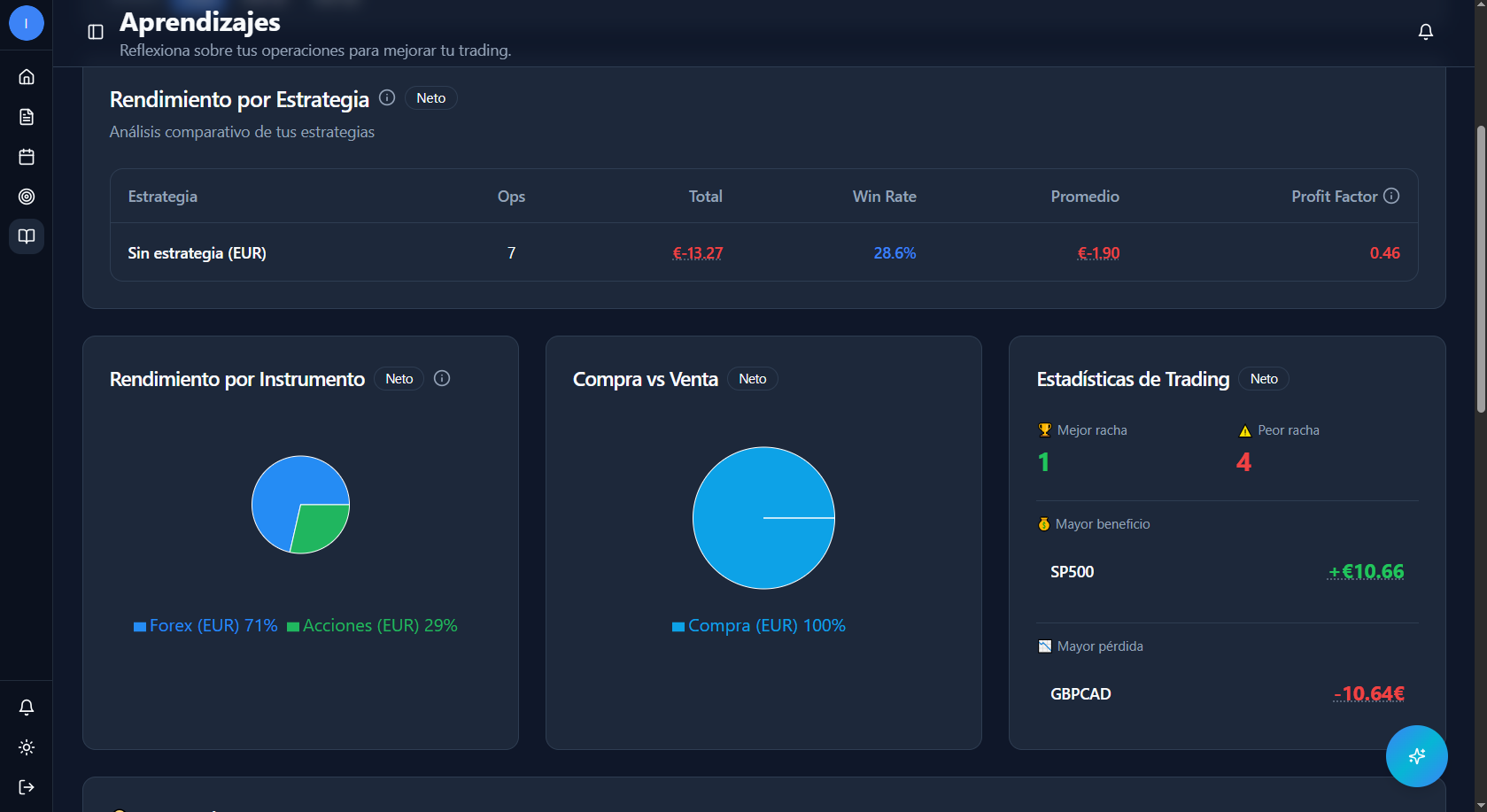Toggle Neto badge on Rendimiento por Estrategia
The height and width of the screenshot is (812, 1487).
click(x=431, y=98)
